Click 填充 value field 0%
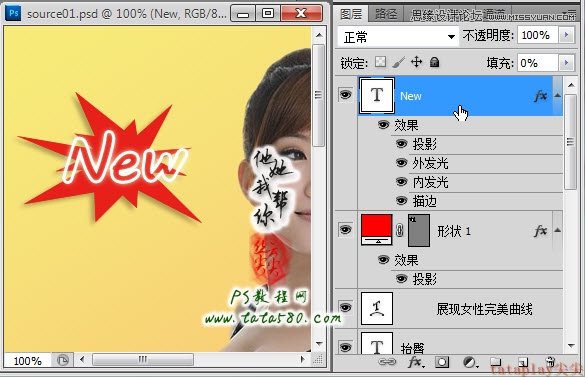 point(537,63)
